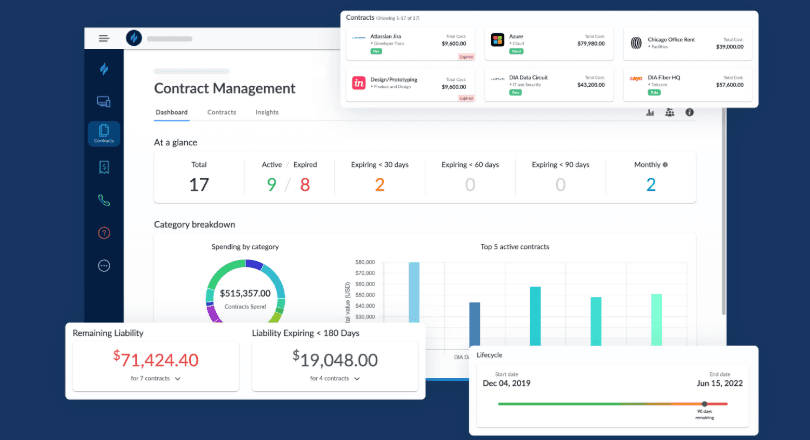
Task: Expand the 'for 7 contracts' dropdown
Action: 155,379
